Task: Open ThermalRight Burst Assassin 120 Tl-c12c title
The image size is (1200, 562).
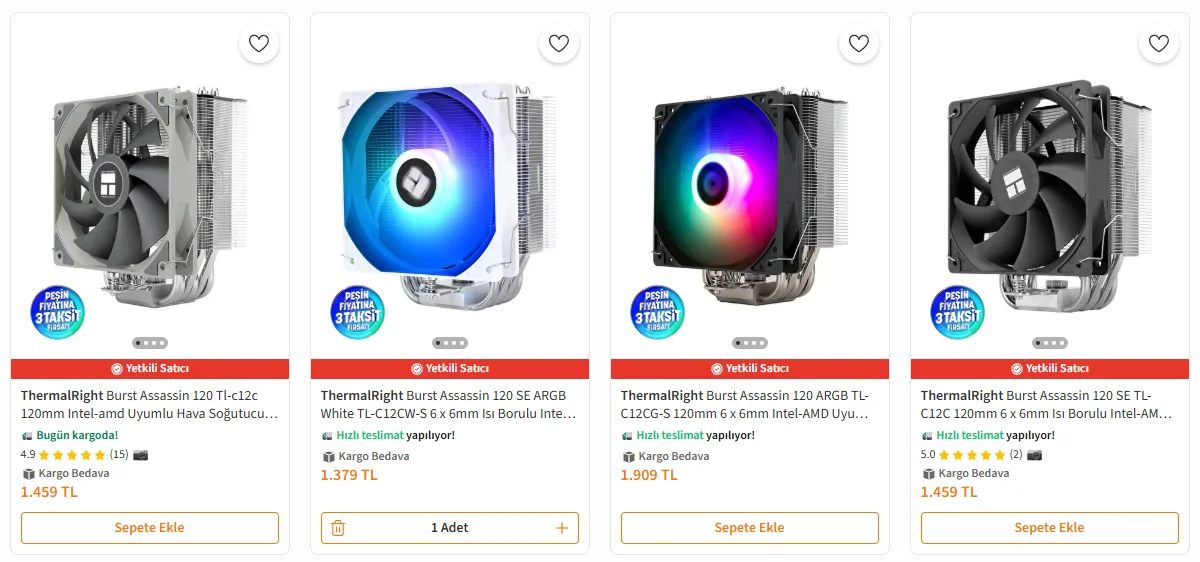Action: (x=149, y=404)
